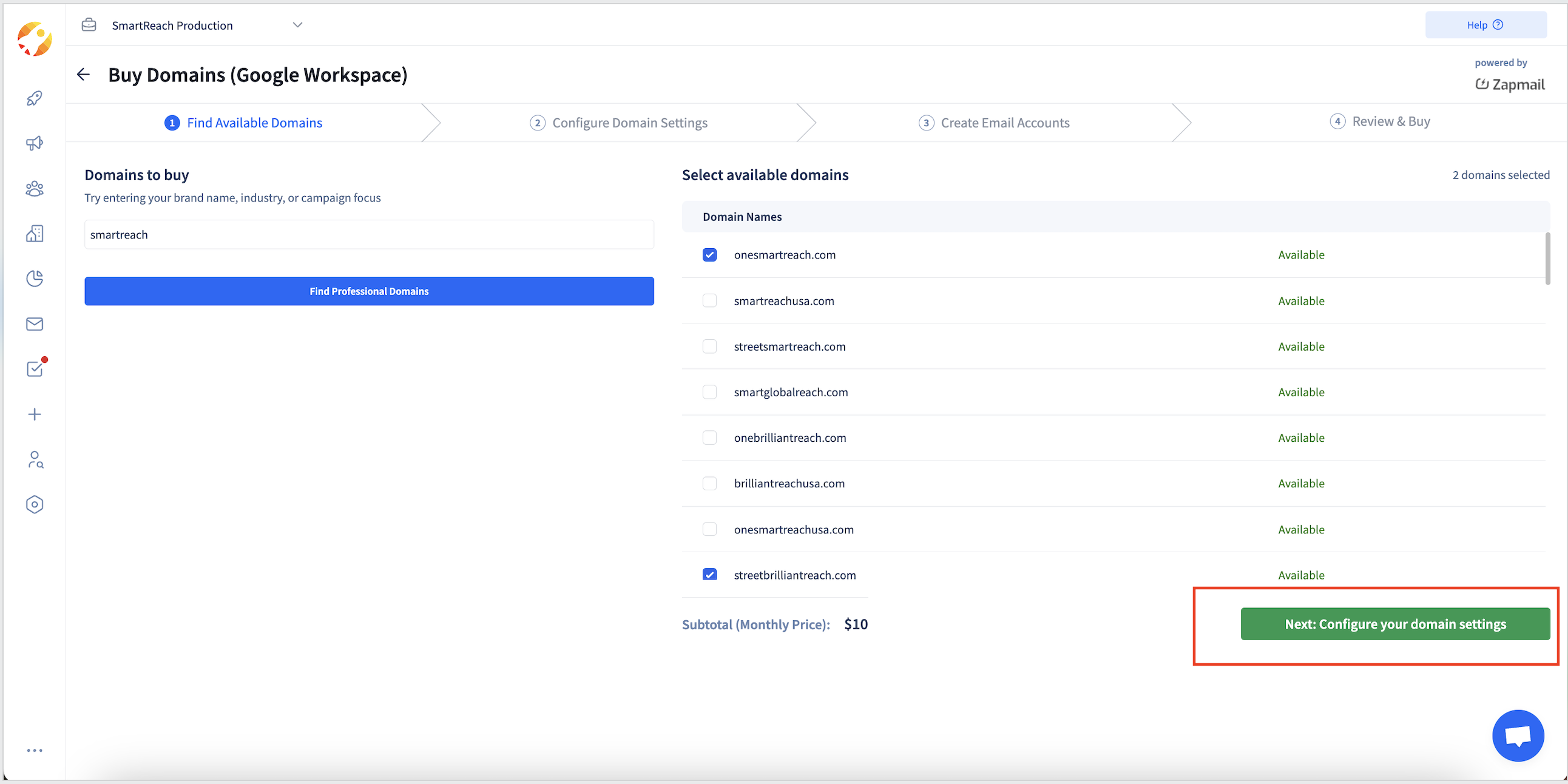The image size is (1568, 784).
Task: Click the plus add icon in sidebar
Action: [35, 414]
